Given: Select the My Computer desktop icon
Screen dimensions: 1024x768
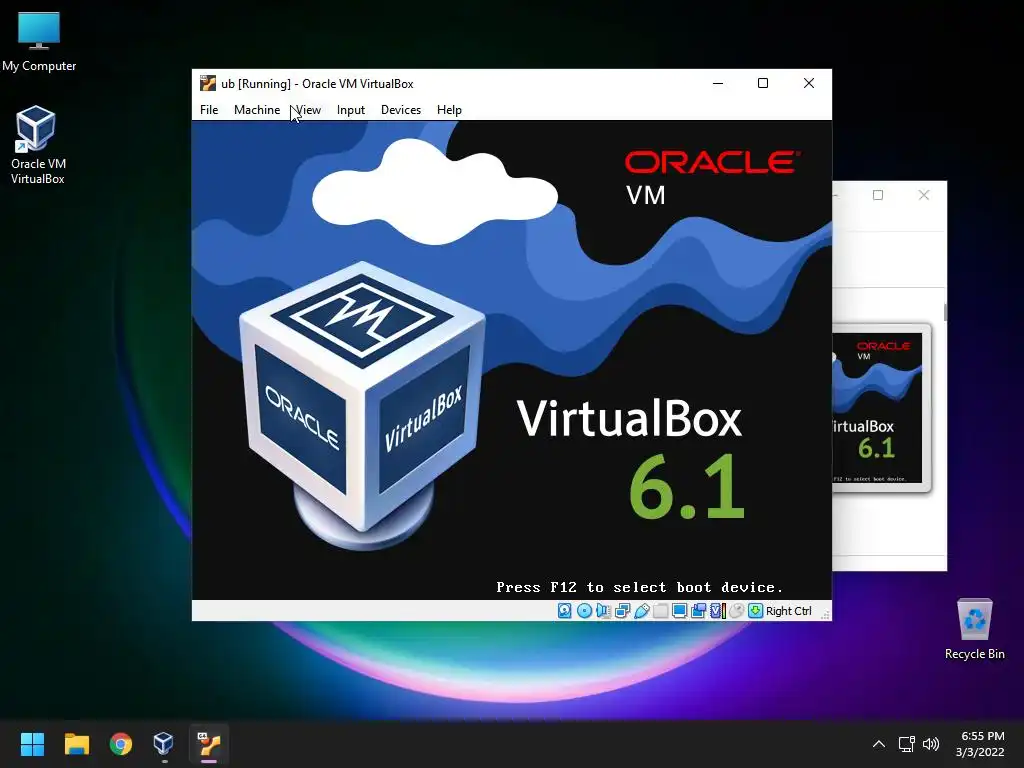Looking at the screenshot, I should (x=39, y=41).
